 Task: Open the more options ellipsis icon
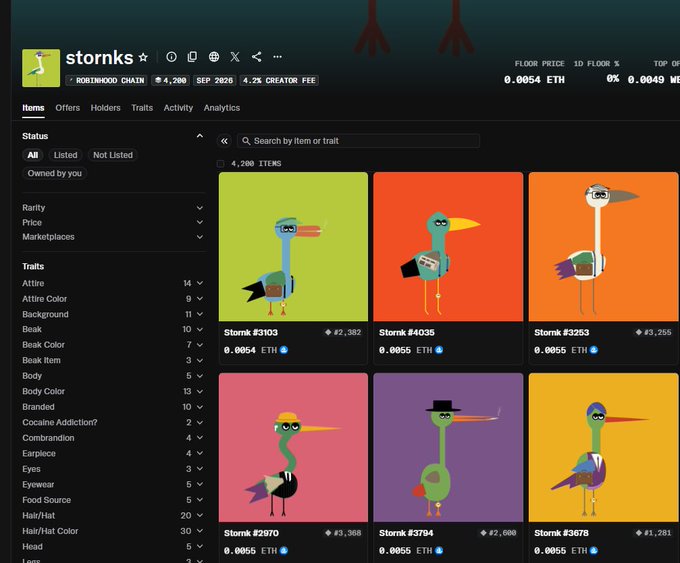coord(278,57)
